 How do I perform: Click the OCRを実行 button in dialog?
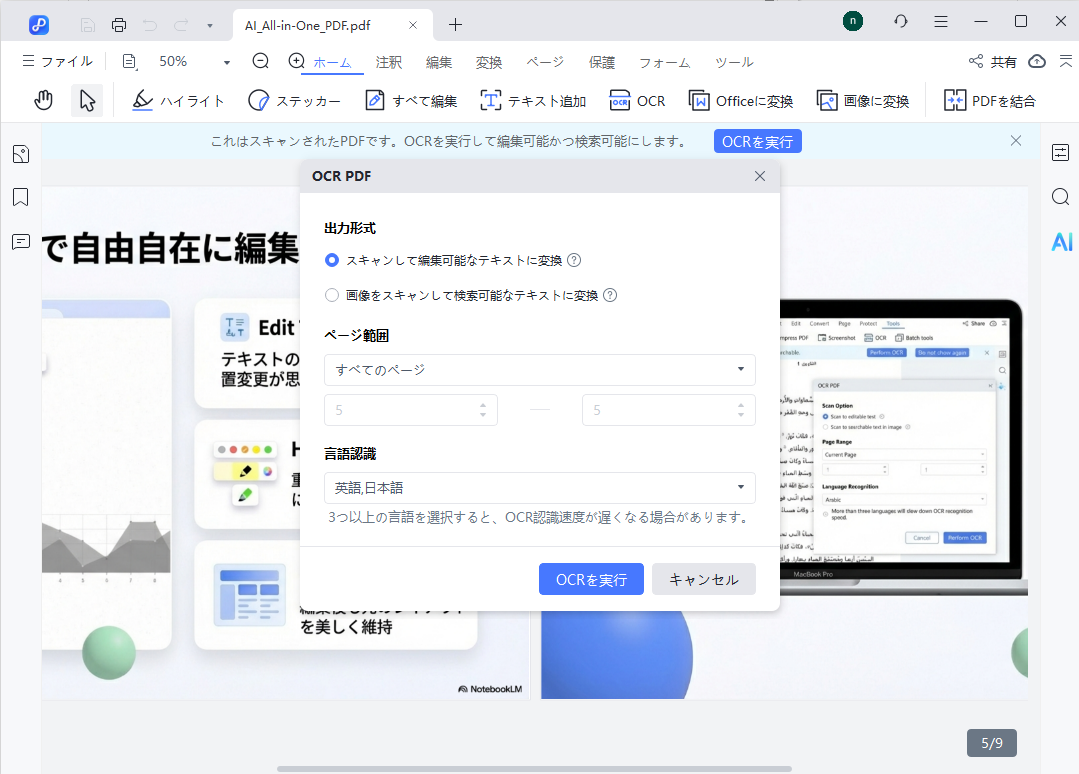(591, 579)
